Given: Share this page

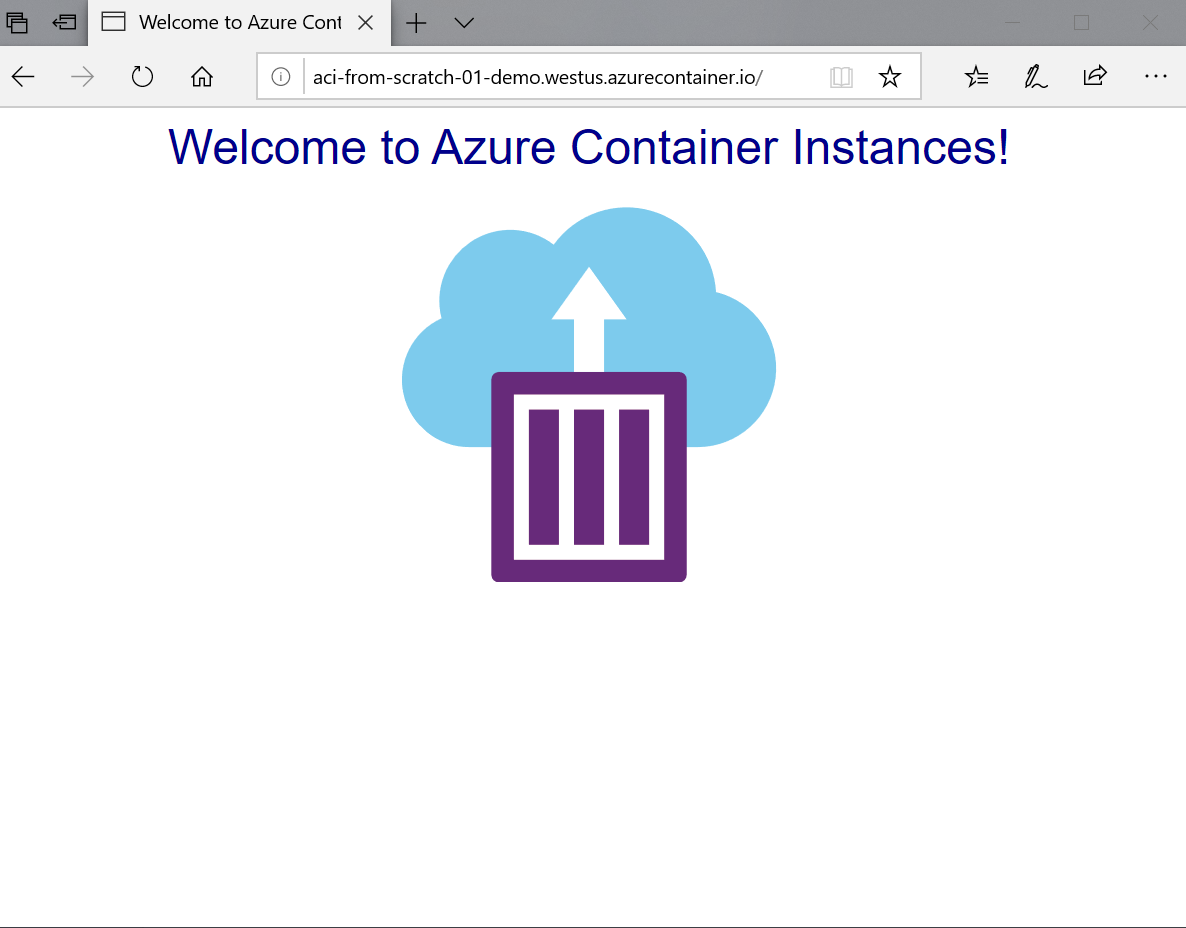Looking at the screenshot, I should (x=1095, y=76).
